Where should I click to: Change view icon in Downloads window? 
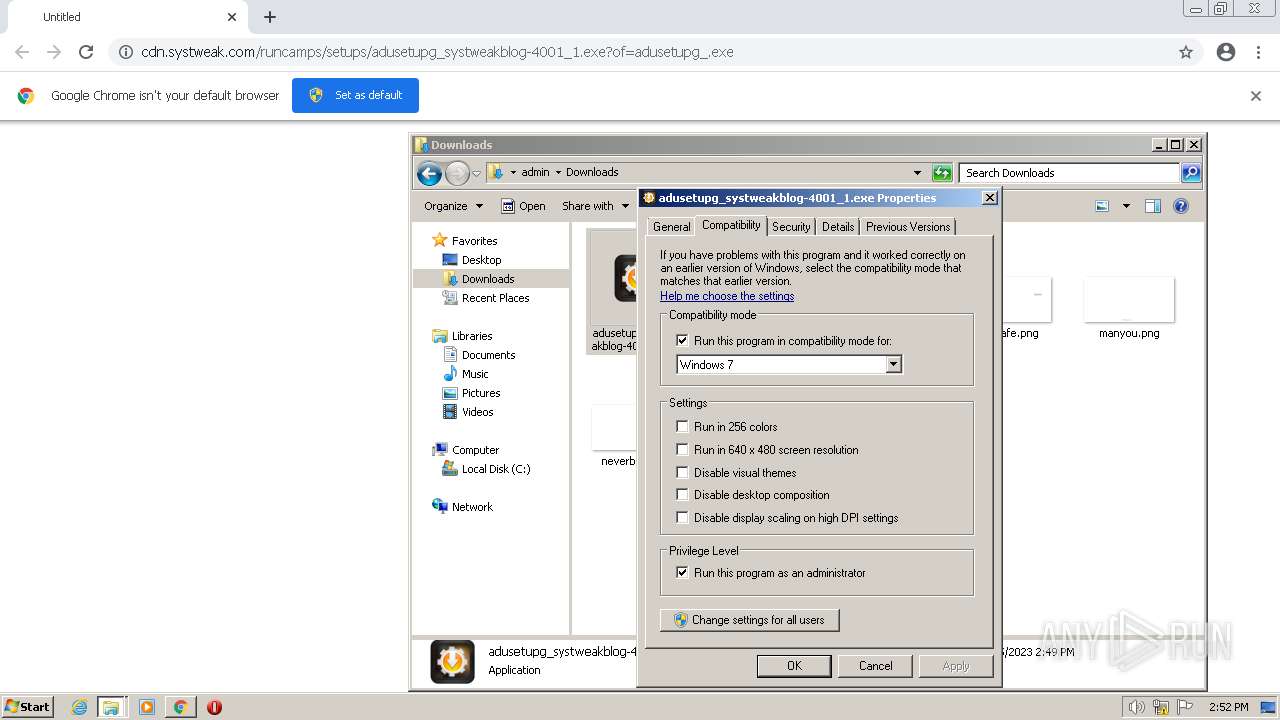point(1102,206)
